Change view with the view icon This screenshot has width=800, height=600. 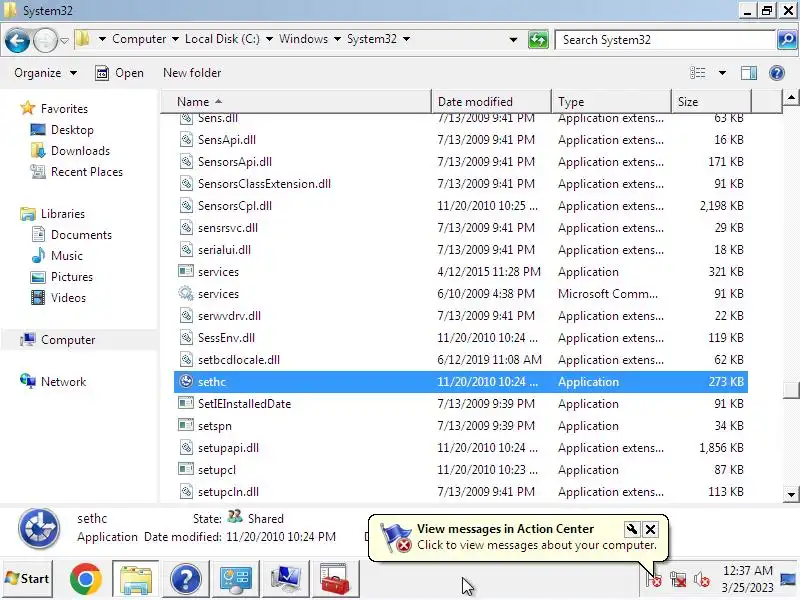[698, 73]
